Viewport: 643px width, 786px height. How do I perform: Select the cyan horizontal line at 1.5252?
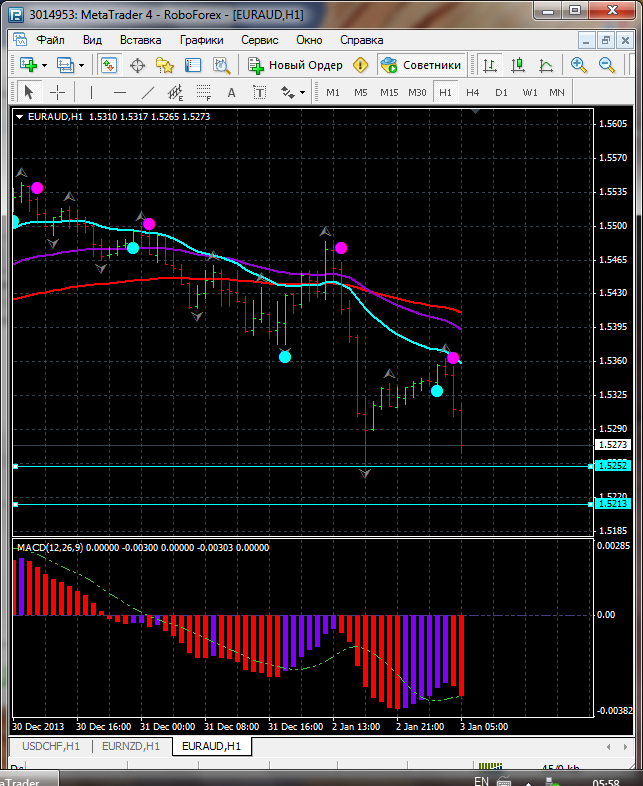pos(303,466)
